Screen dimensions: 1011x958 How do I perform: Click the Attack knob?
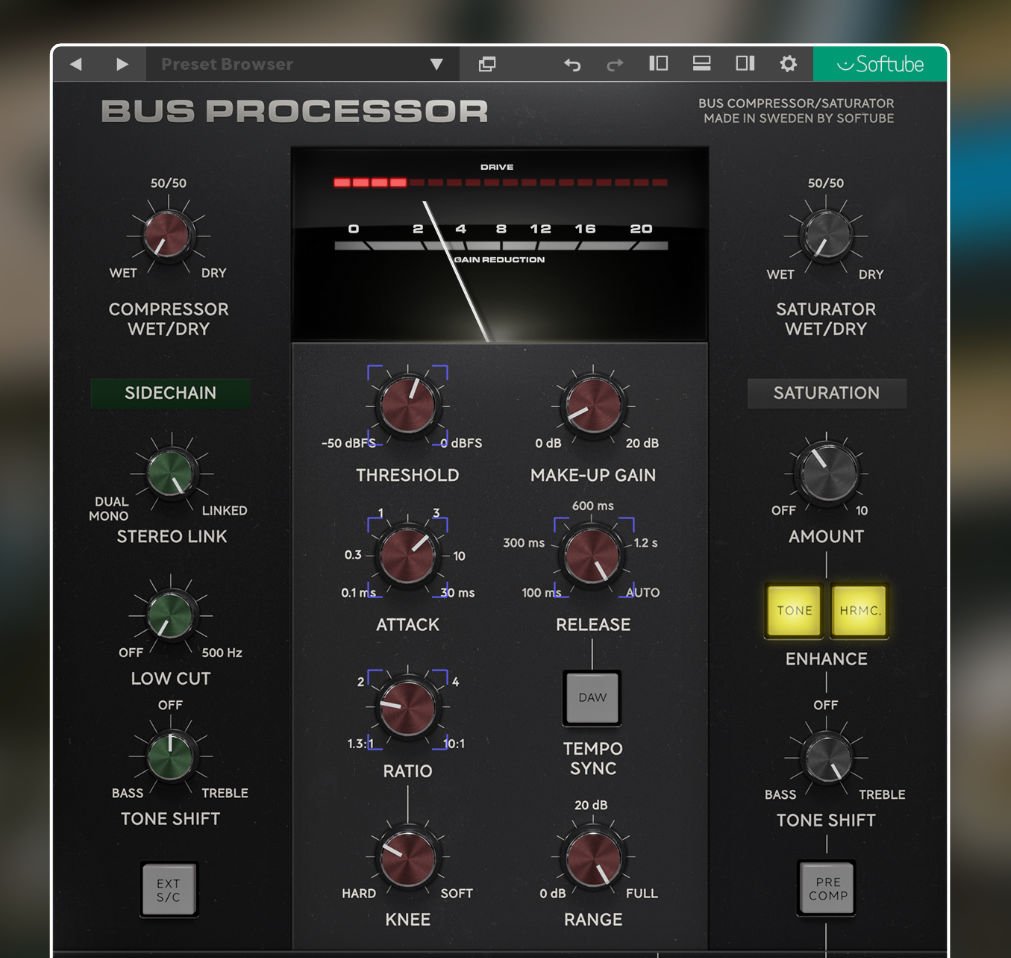coord(407,555)
